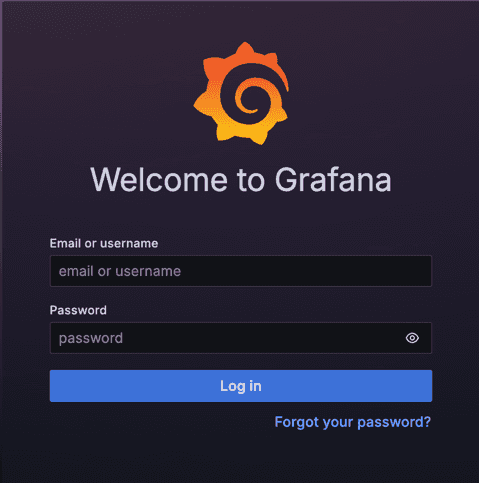Image resolution: width=479 pixels, height=483 pixels.
Task: Click the Email or username label
Action: point(104,243)
